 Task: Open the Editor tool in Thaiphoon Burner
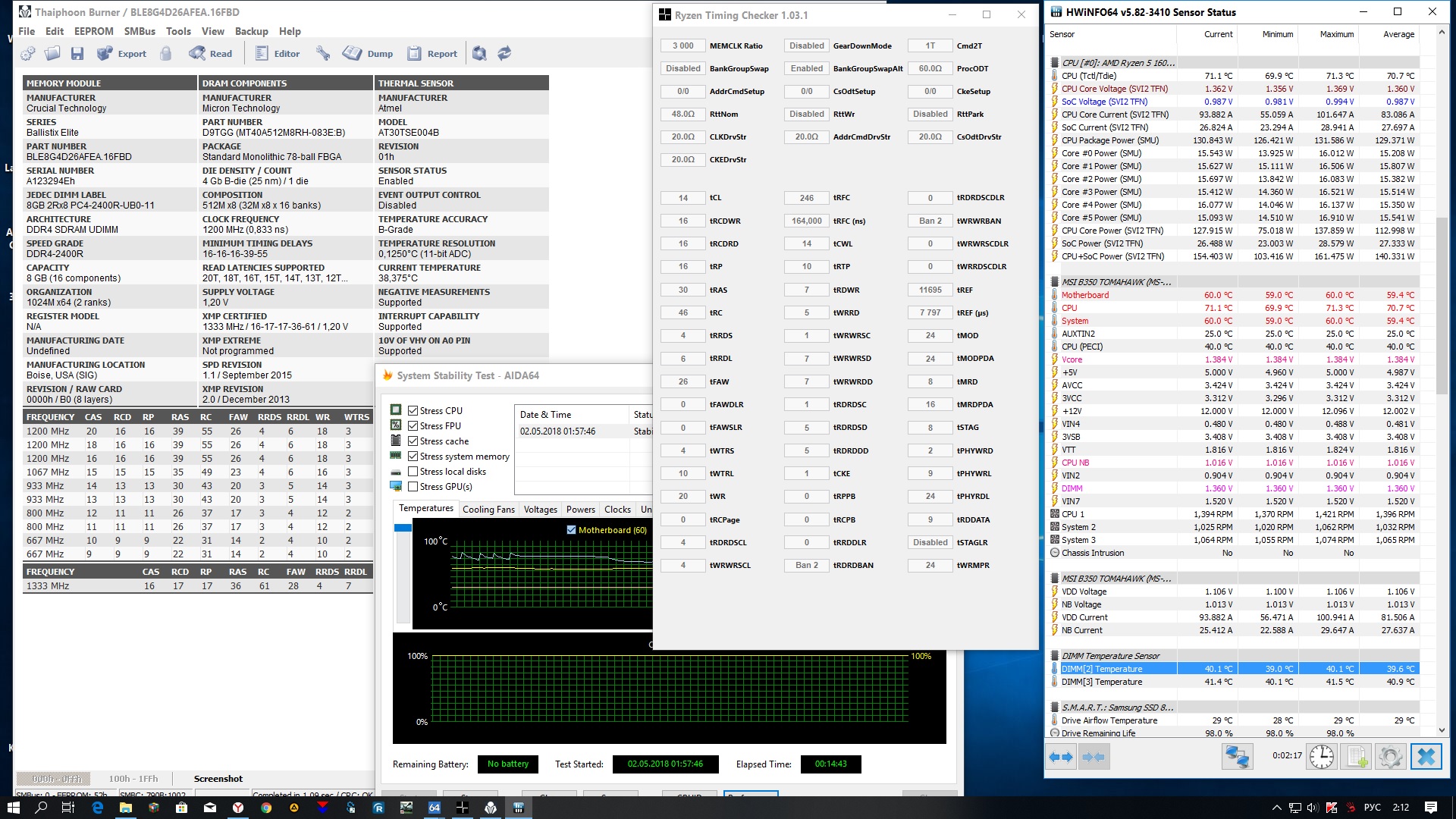(278, 54)
